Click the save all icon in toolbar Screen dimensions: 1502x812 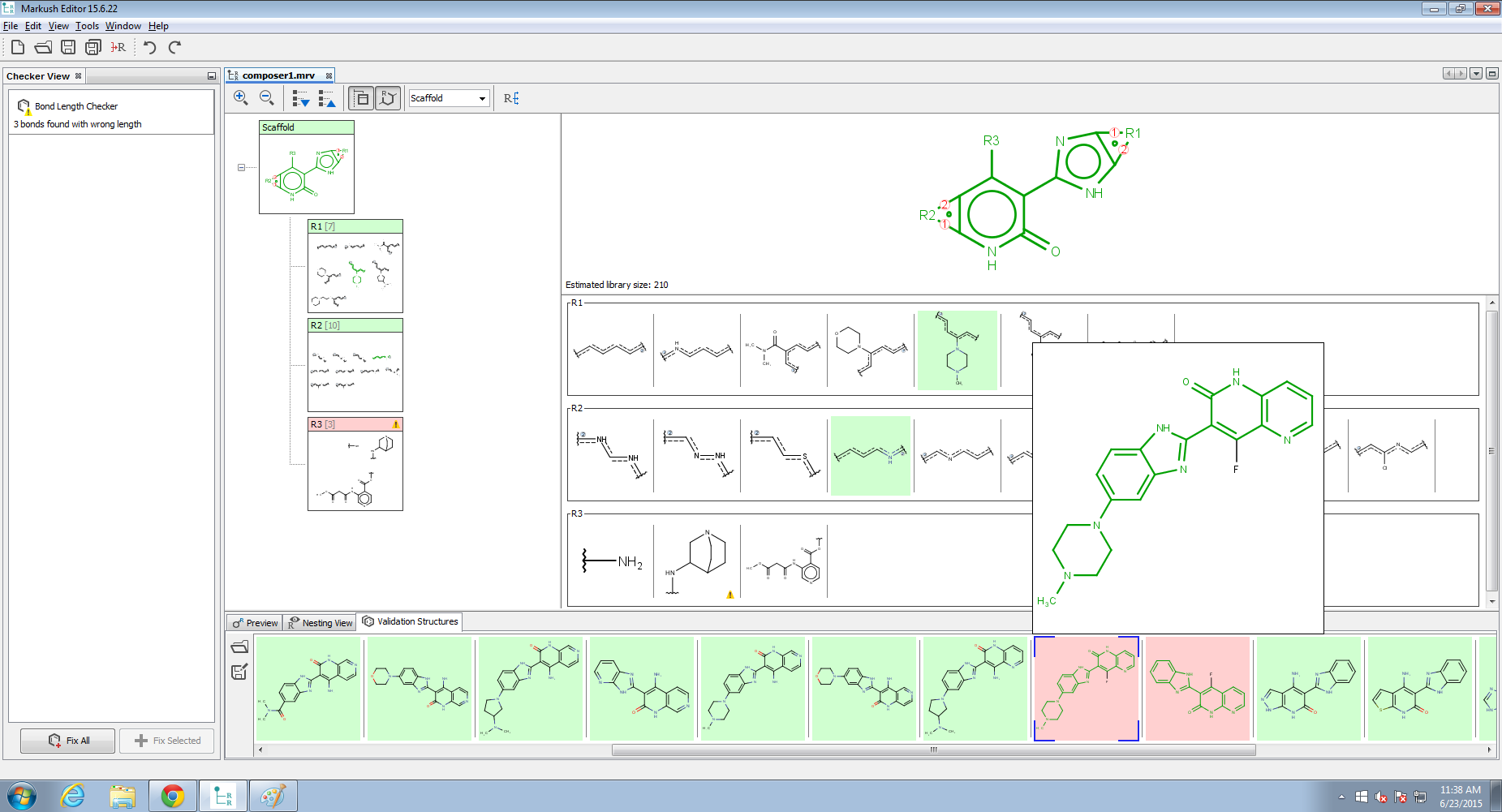coord(93,47)
